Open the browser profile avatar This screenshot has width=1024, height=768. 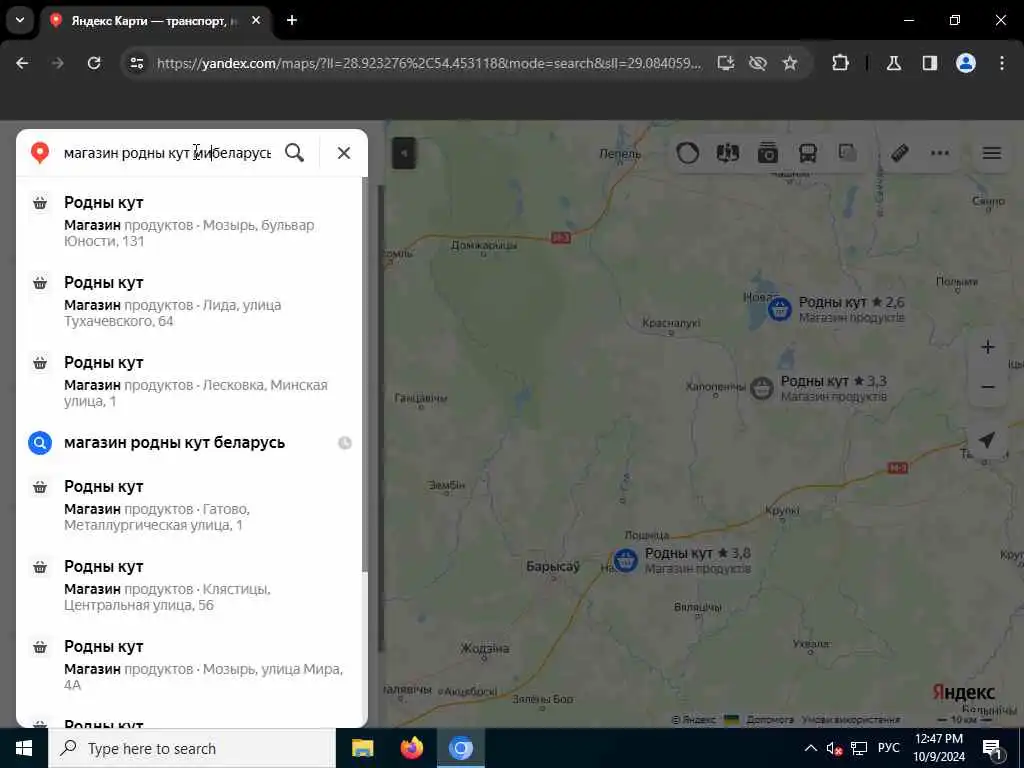tap(966, 63)
